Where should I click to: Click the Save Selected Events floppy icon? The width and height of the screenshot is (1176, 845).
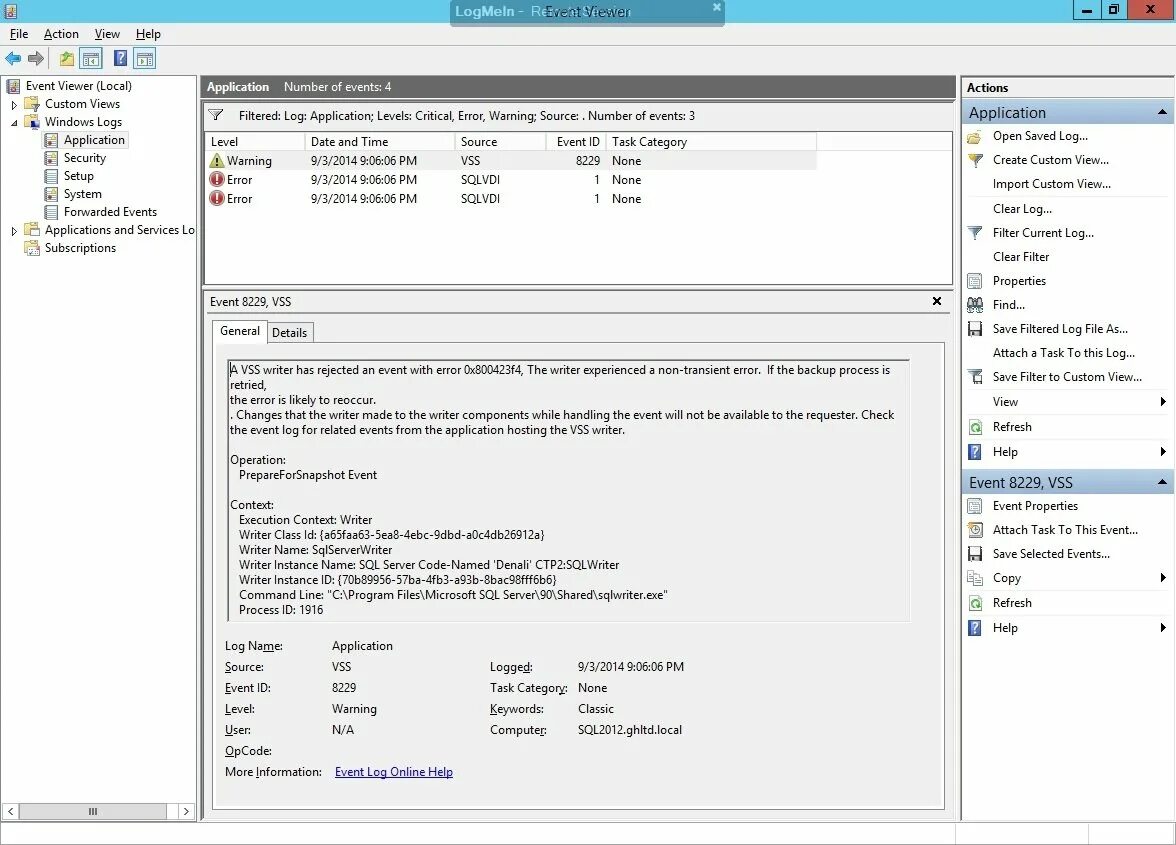(x=975, y=554)
